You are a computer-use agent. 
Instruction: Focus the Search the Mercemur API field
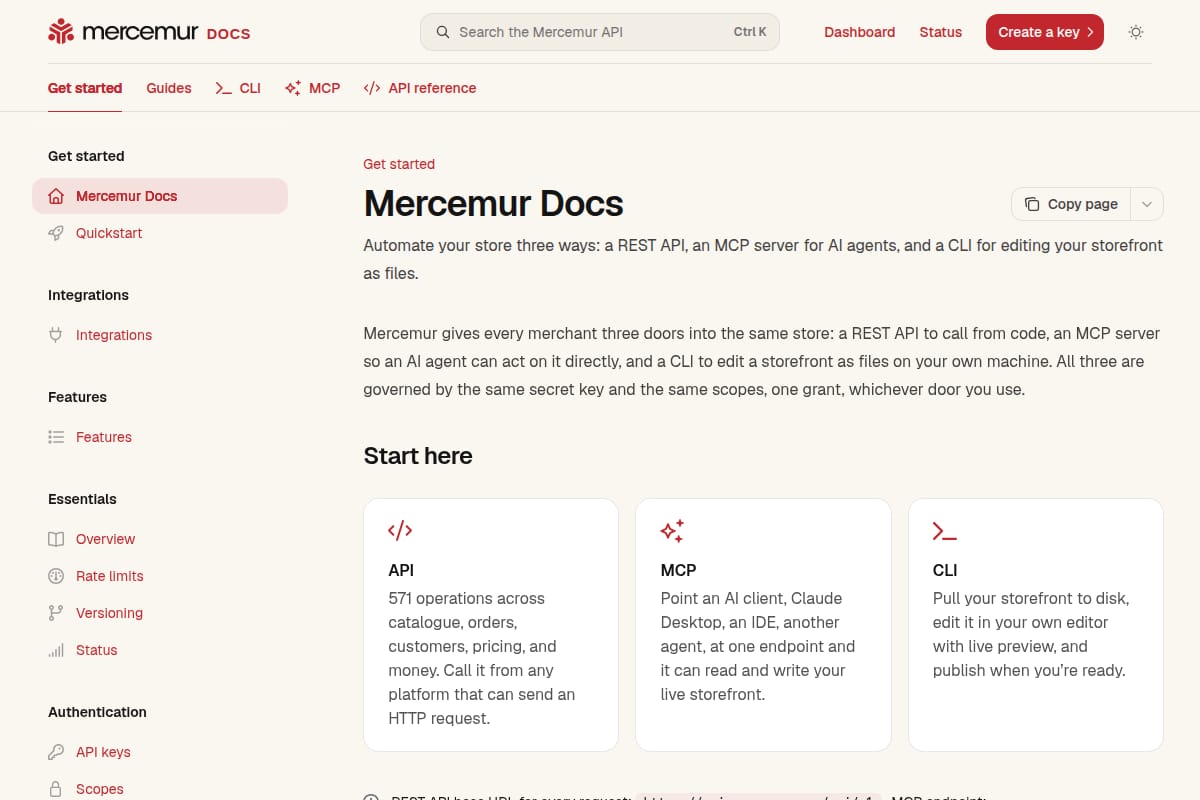[x=600, y=32]
